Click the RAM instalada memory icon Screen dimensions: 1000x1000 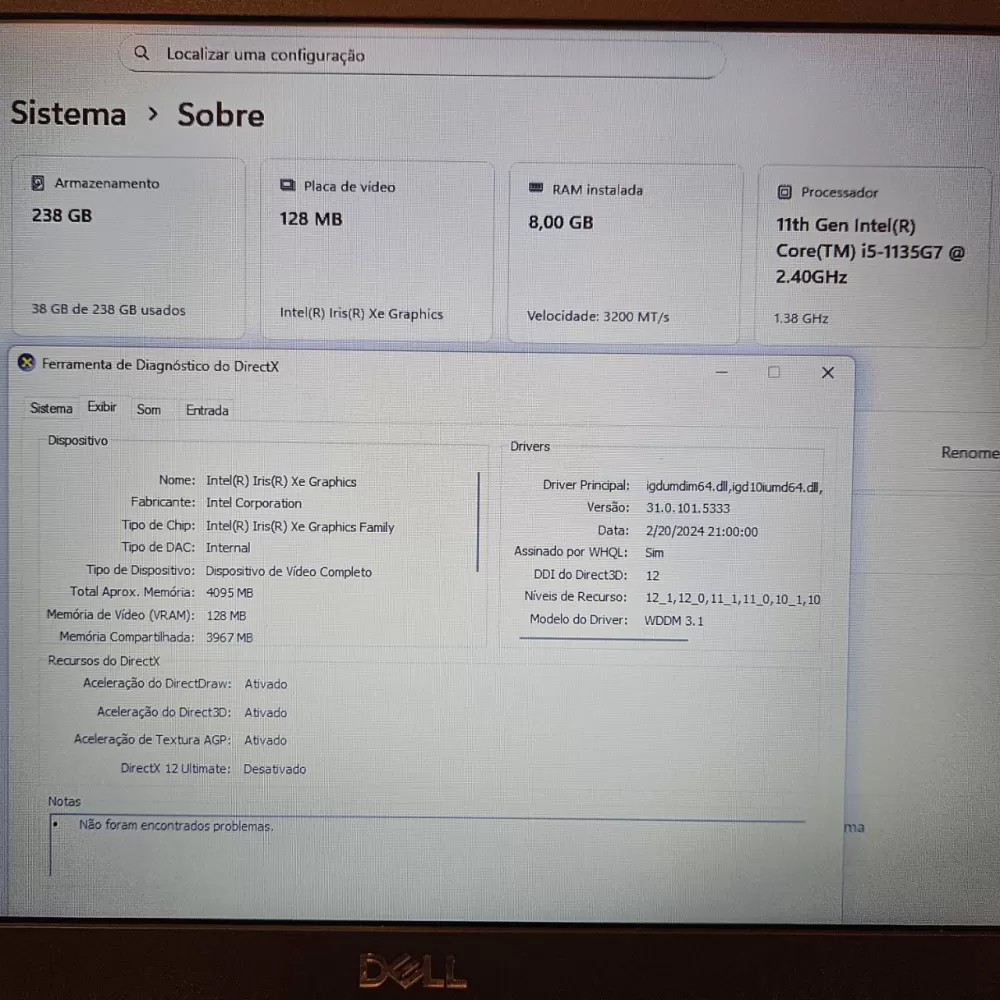[536, 189]
